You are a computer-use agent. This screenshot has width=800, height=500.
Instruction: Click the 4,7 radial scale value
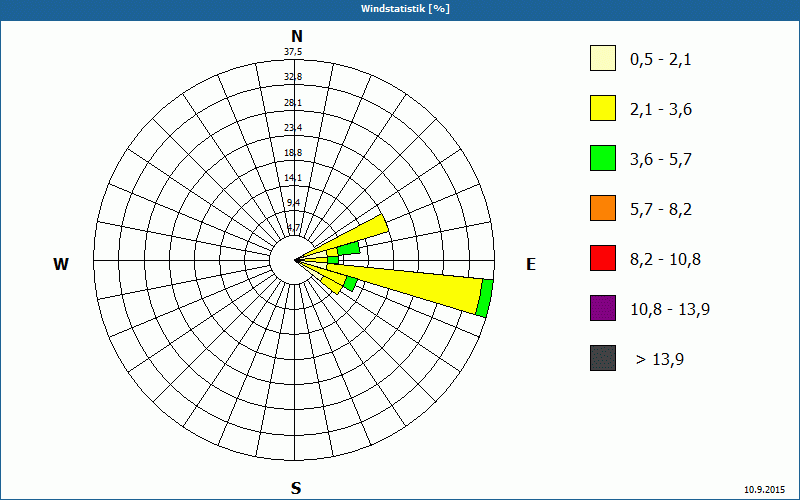[x=294, y=228]
